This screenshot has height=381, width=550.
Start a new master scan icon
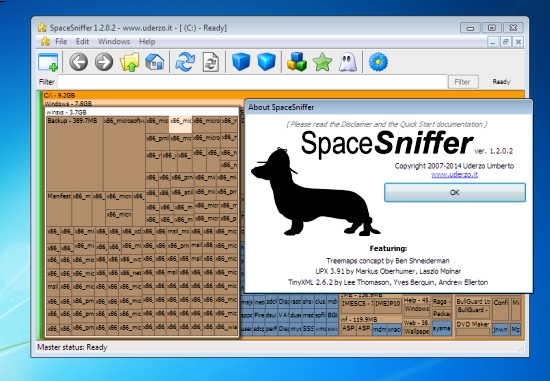(x=185, y=62)
